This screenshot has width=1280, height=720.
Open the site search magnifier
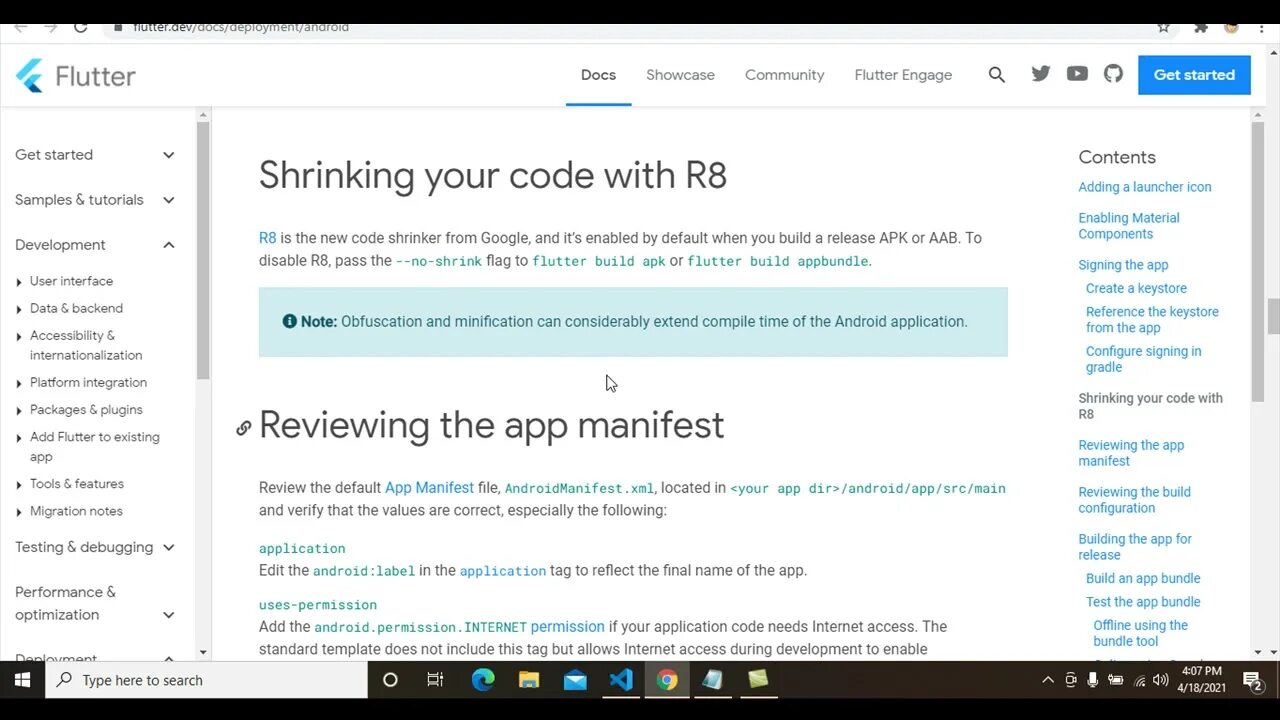(996, 75)
